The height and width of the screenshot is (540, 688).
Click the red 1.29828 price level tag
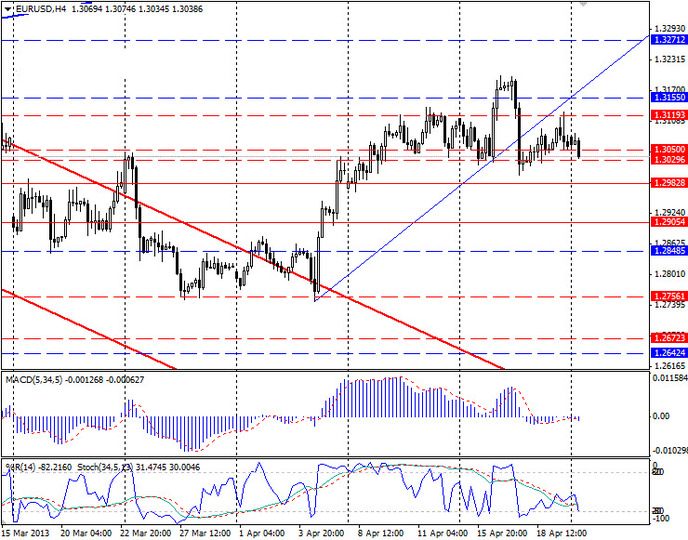tap(667, 183)
